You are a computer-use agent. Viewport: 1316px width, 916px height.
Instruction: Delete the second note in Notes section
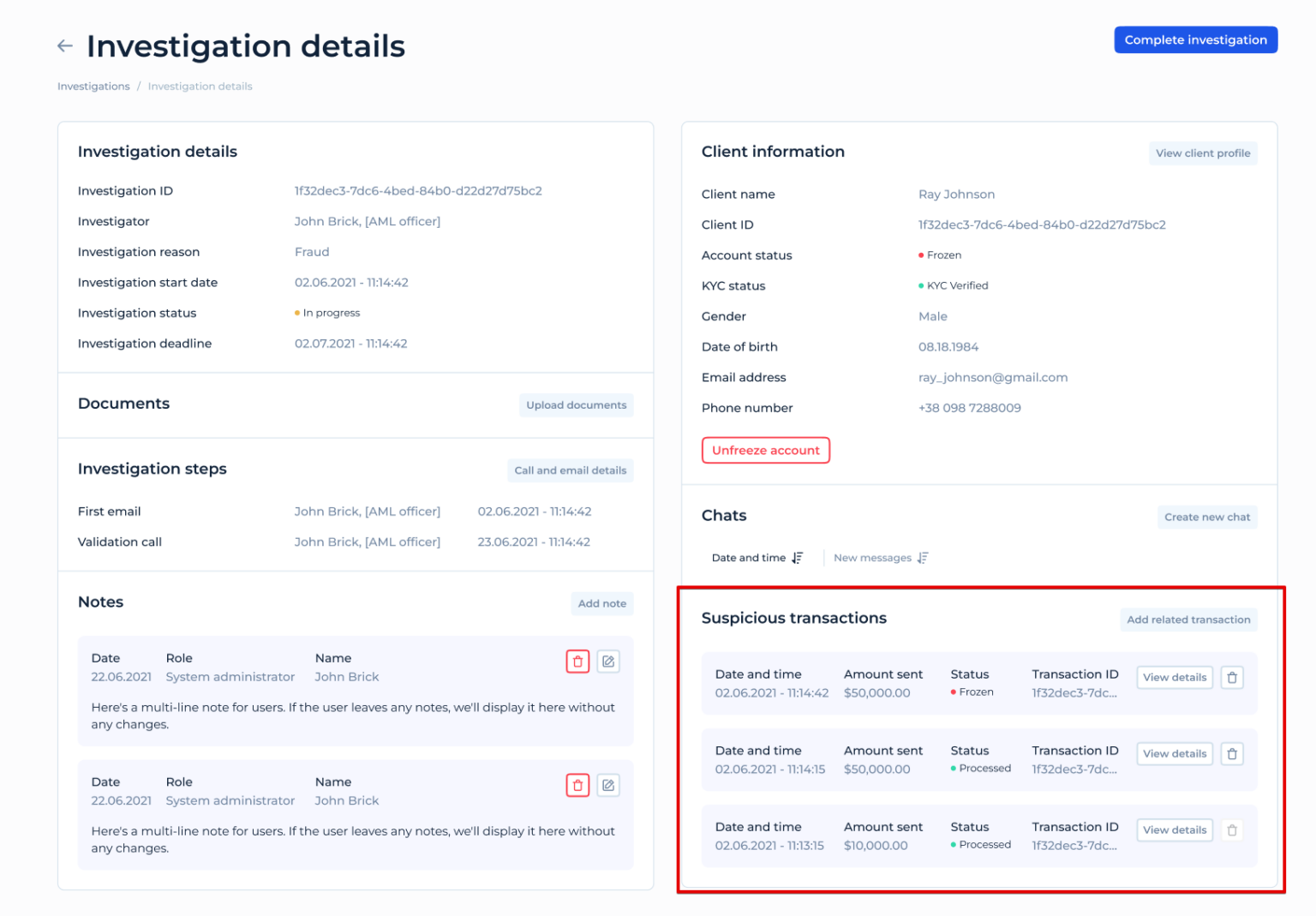577,784
